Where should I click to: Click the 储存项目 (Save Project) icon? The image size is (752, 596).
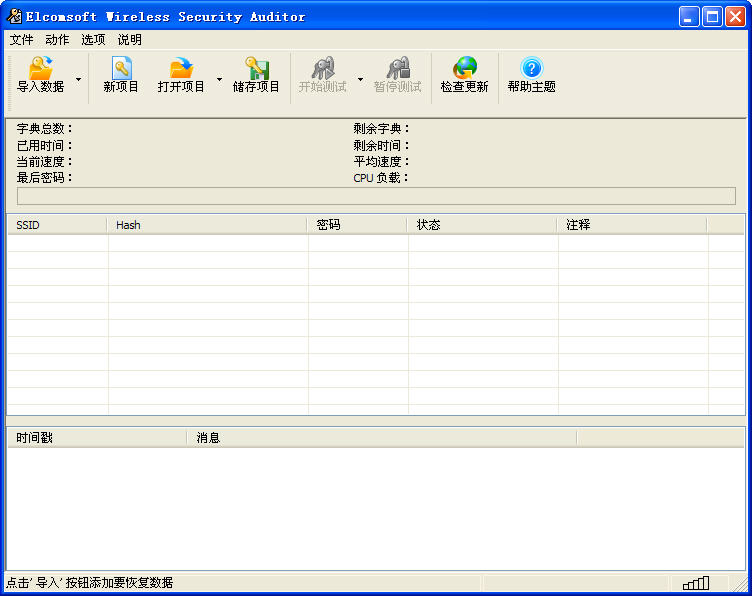pyautogui.click(x=257, y=68)
